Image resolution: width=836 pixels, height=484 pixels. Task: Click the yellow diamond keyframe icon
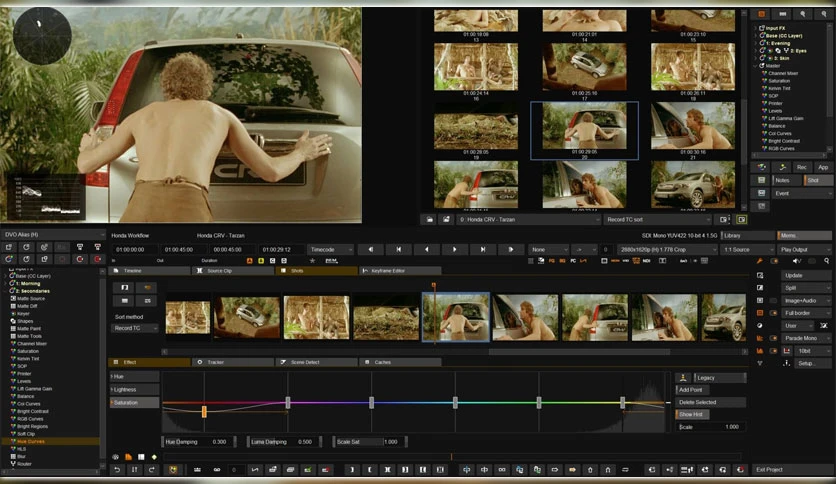(154, 457)
